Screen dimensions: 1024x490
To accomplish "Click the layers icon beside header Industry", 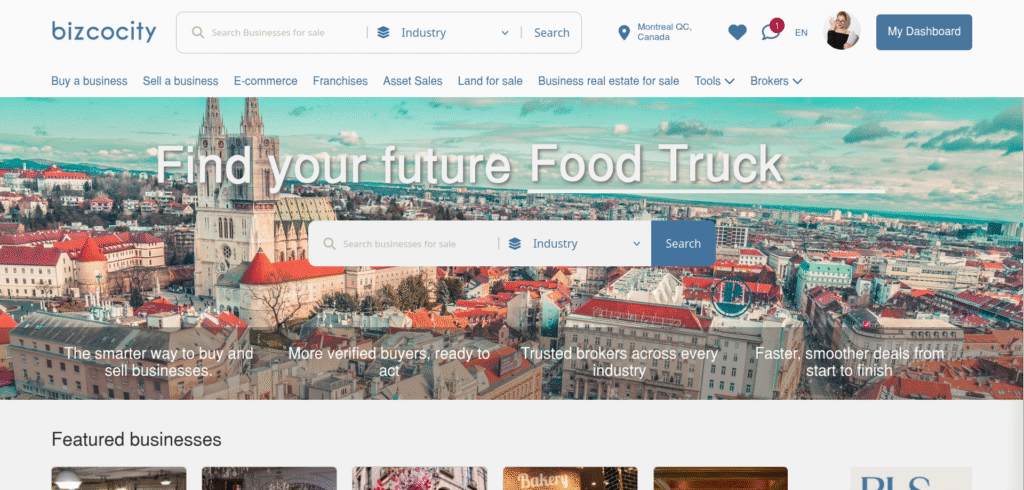I will (383, 32).
